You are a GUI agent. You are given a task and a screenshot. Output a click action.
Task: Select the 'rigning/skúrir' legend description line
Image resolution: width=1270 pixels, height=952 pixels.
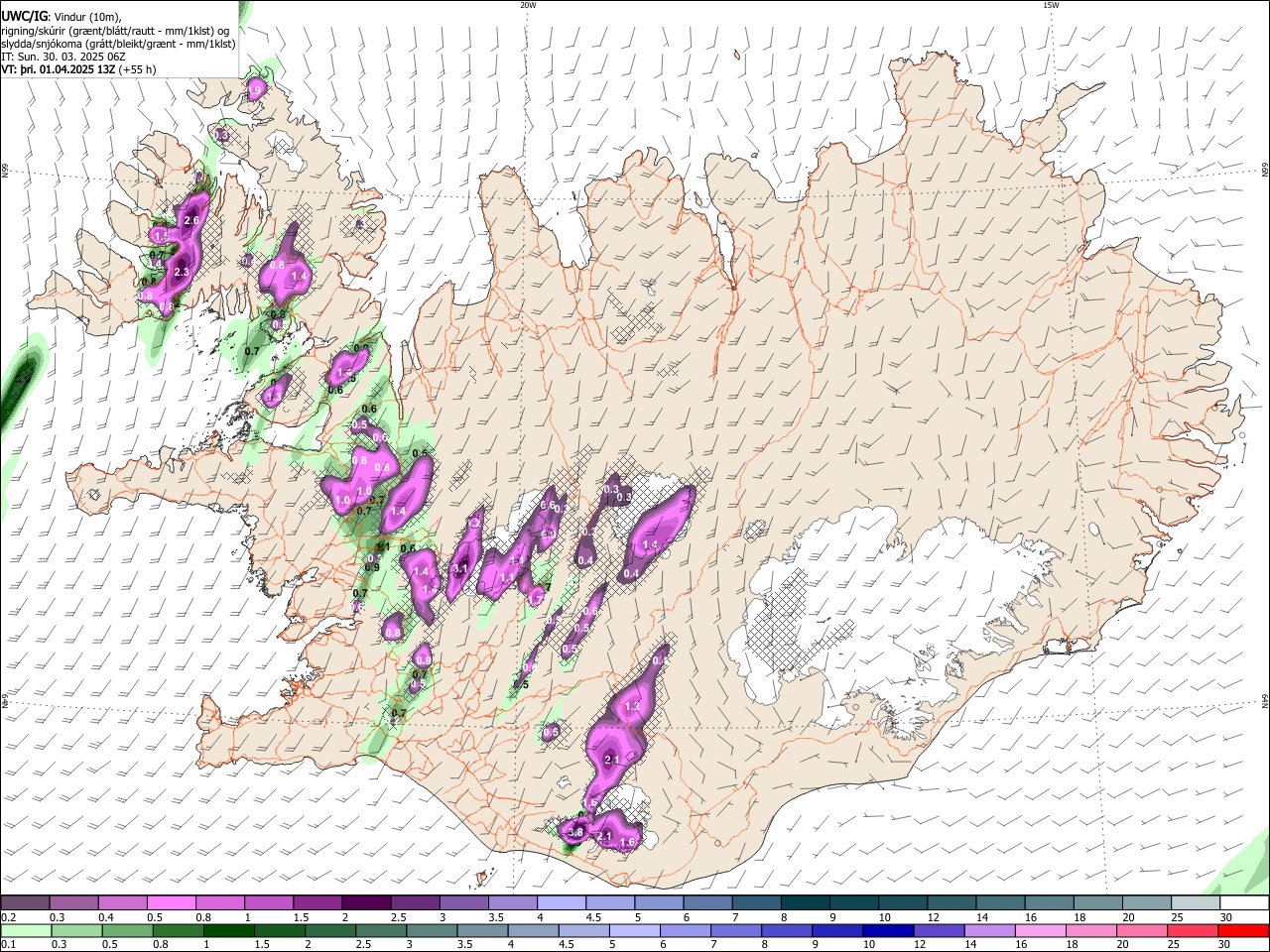(x=114, y=31)
